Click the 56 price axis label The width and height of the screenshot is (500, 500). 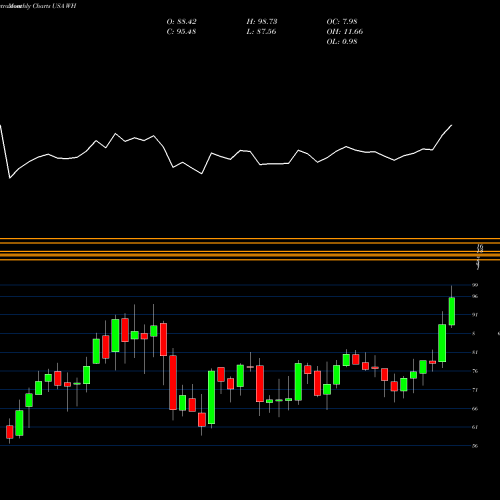[475, 446]
